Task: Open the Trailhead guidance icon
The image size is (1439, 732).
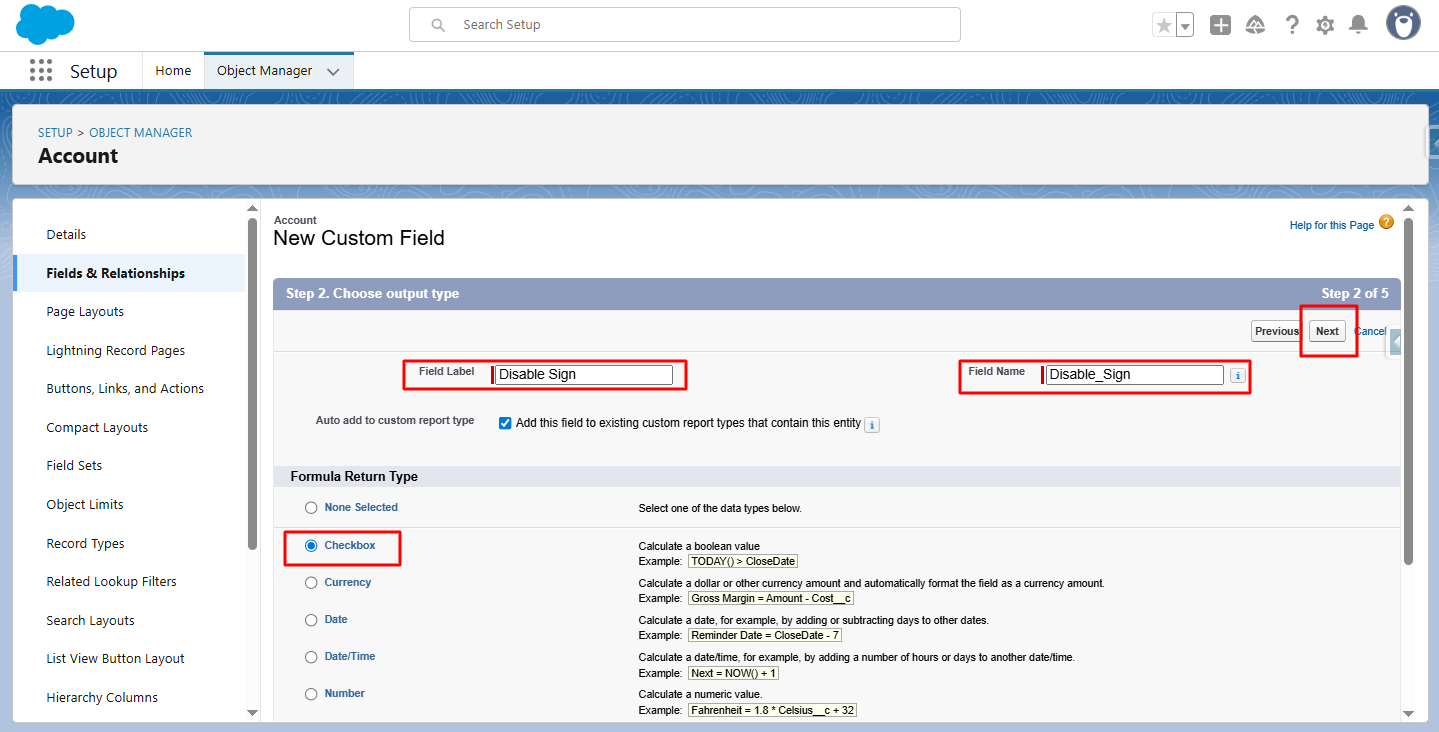Action: click(1255, 25)
